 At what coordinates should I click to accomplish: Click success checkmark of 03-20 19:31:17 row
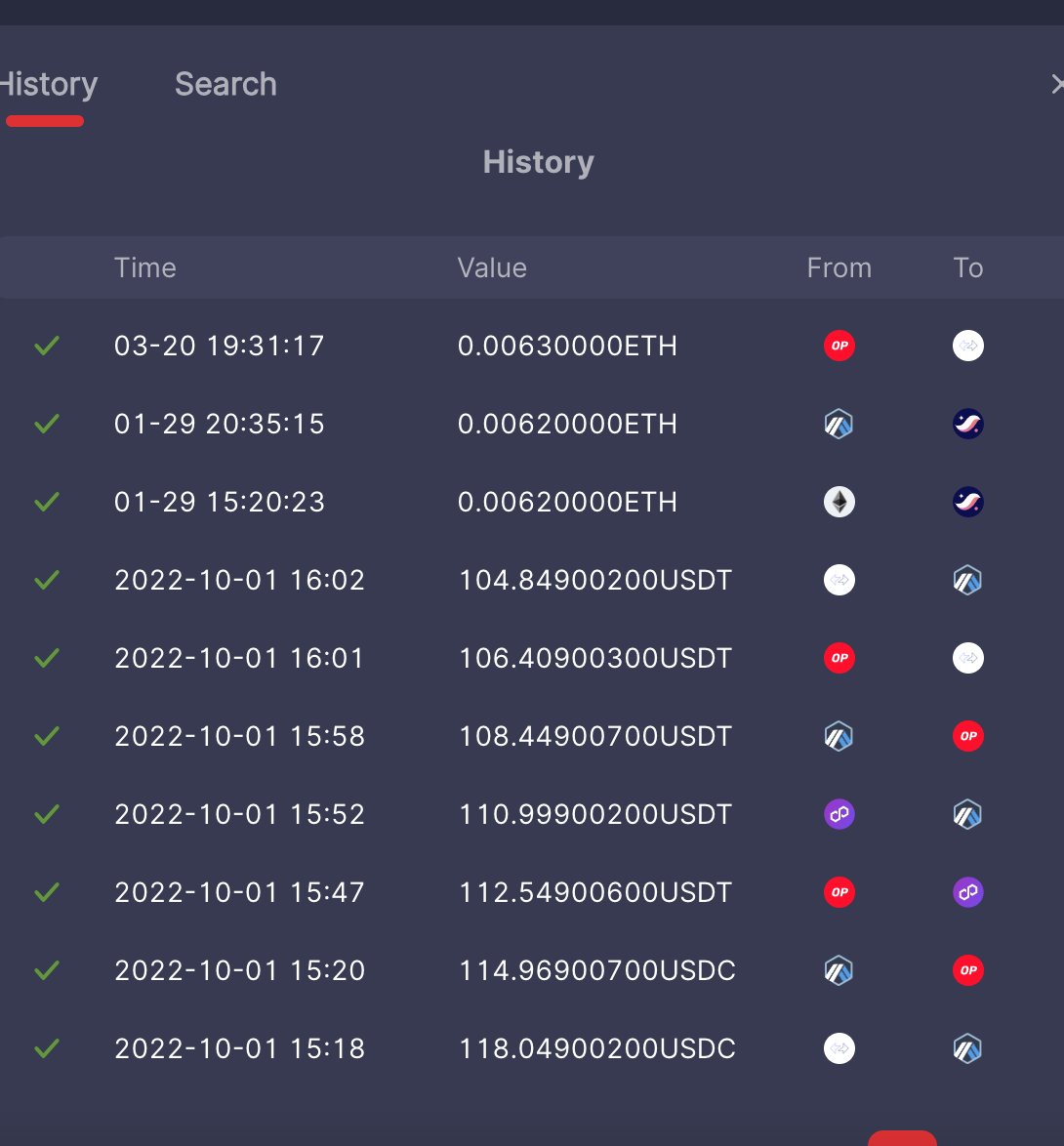pos(47,346)
